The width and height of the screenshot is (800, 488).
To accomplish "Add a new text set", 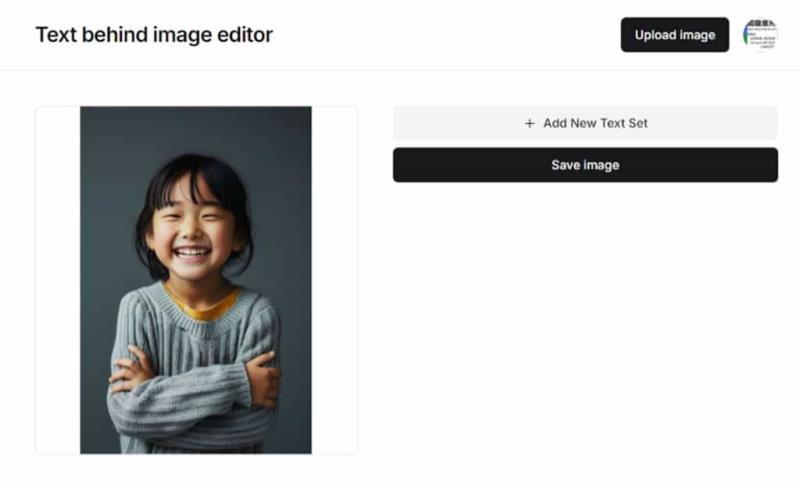I will pos(585,123).
